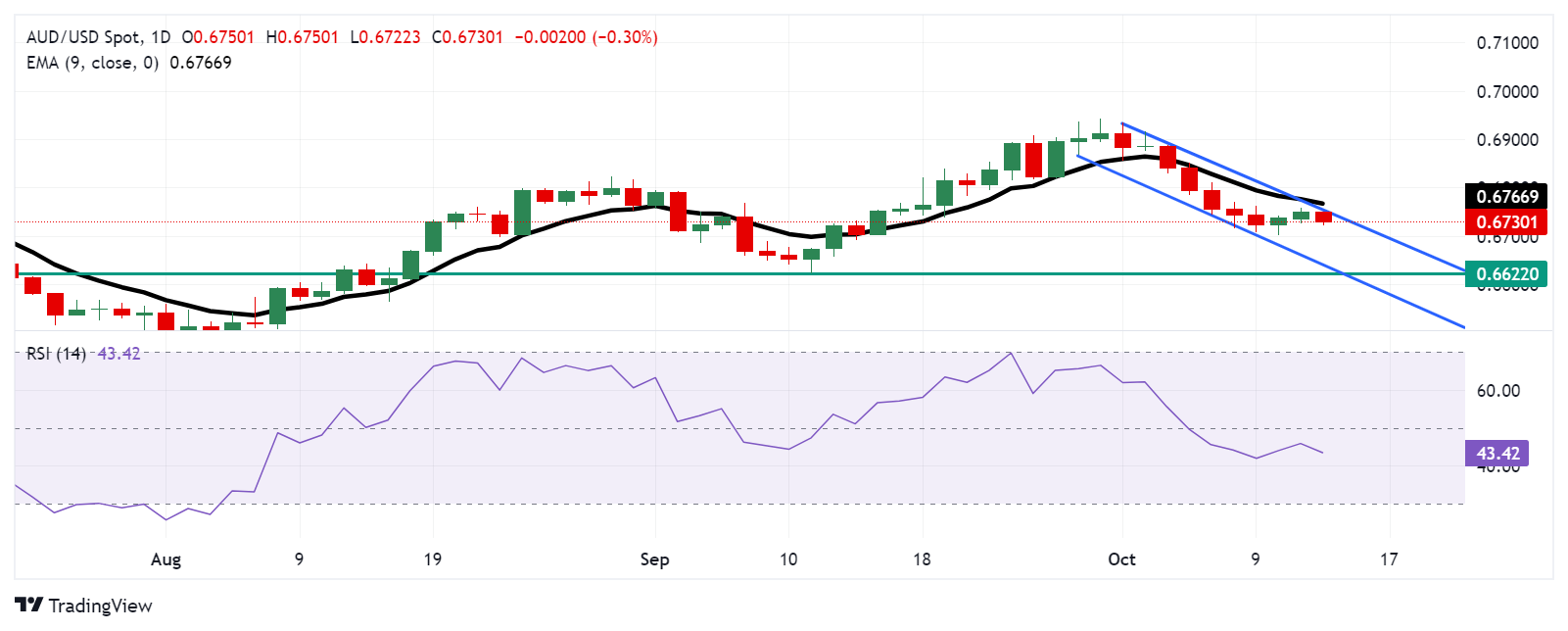Click the Sep label on time axis
Screen dimensions: 1568x631
tap(654, 559)
